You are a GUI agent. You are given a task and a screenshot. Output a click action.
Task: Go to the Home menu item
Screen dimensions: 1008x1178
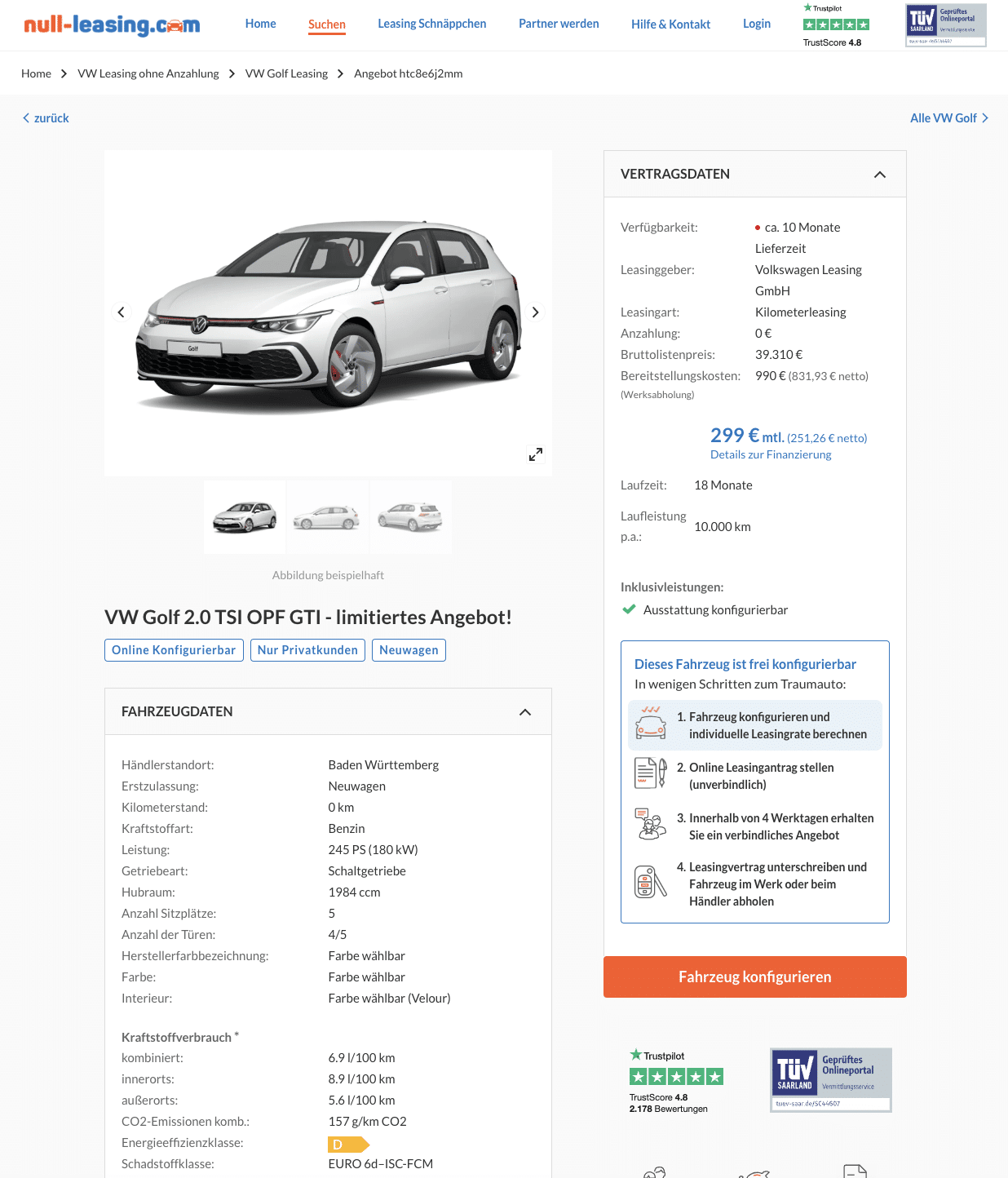point(261,24)
